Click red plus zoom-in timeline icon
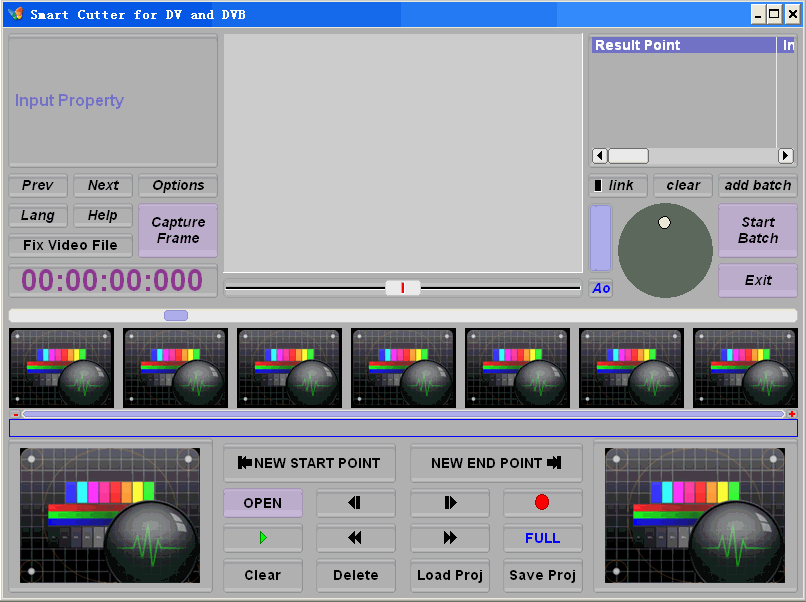 [x=792, y=414]
